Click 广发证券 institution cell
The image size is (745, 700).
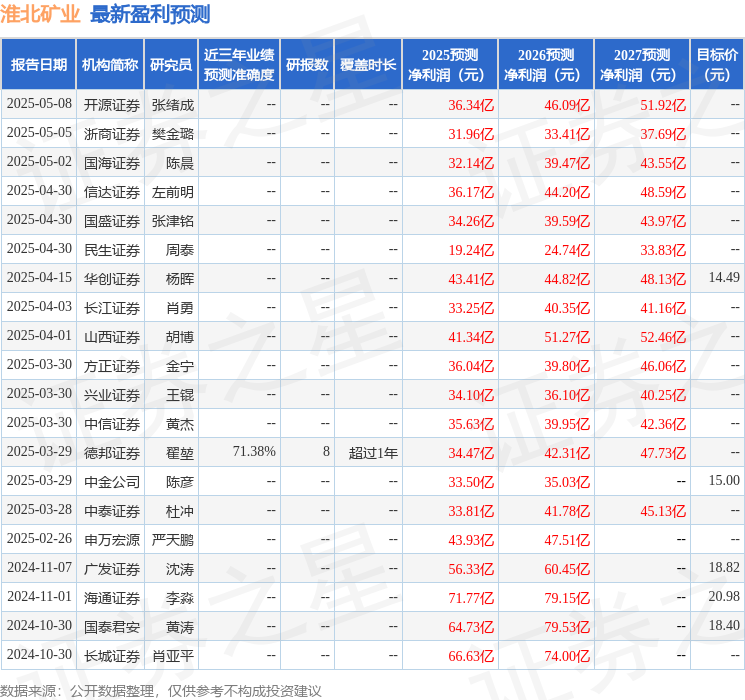pos(112,568)
